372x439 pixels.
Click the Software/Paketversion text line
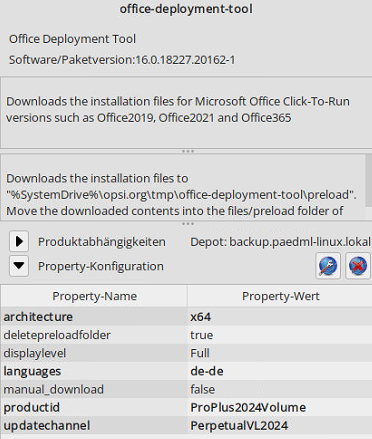122,60
